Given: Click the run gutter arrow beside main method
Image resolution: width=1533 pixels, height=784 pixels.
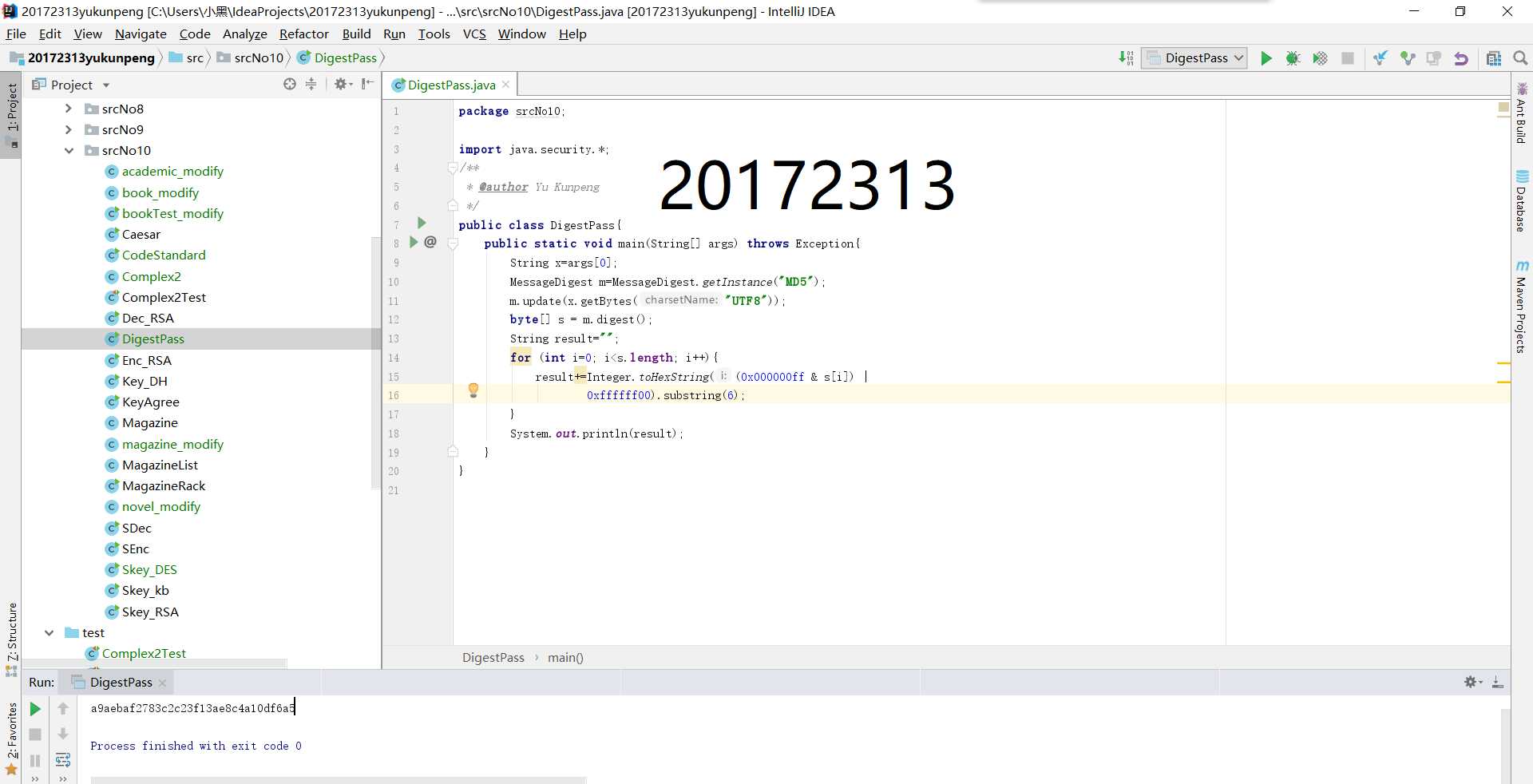Looking at the screenshot, I should (414, 242).
